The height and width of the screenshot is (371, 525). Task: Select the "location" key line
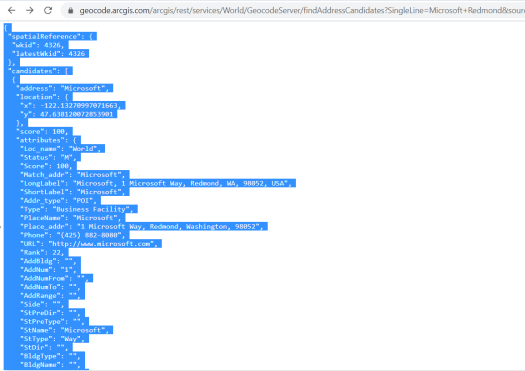(x=44, y=97)
